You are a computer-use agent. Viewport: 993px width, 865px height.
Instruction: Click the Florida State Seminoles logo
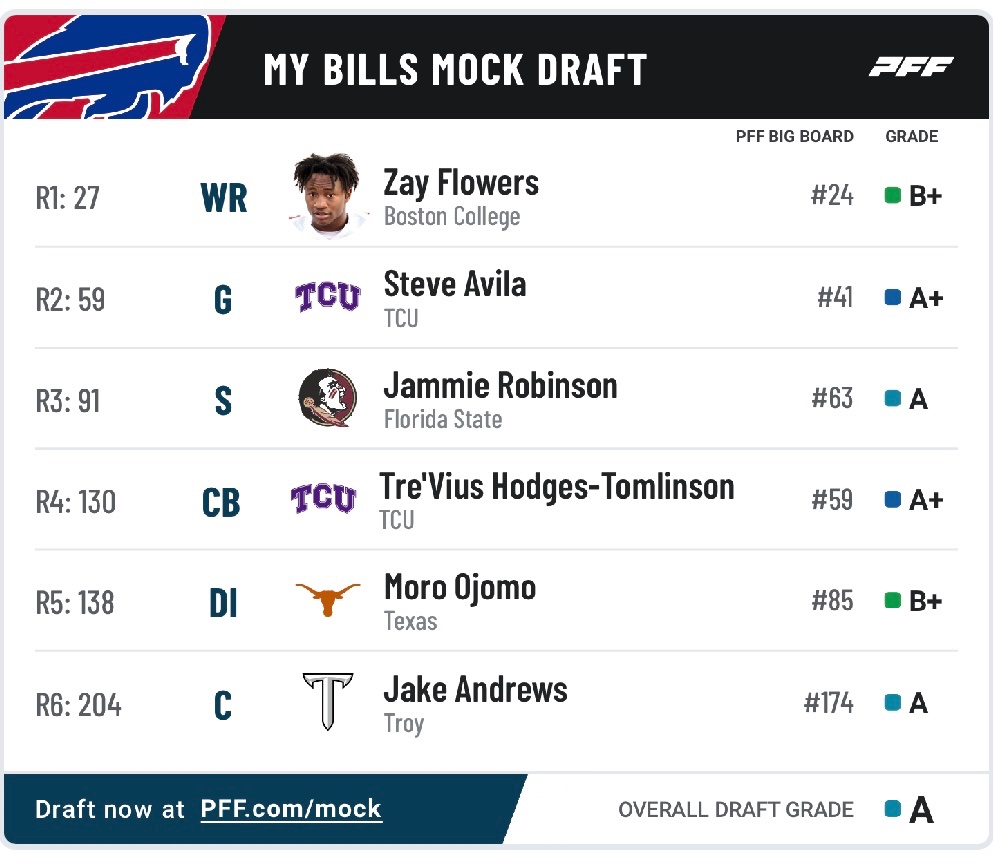(327, 398)
